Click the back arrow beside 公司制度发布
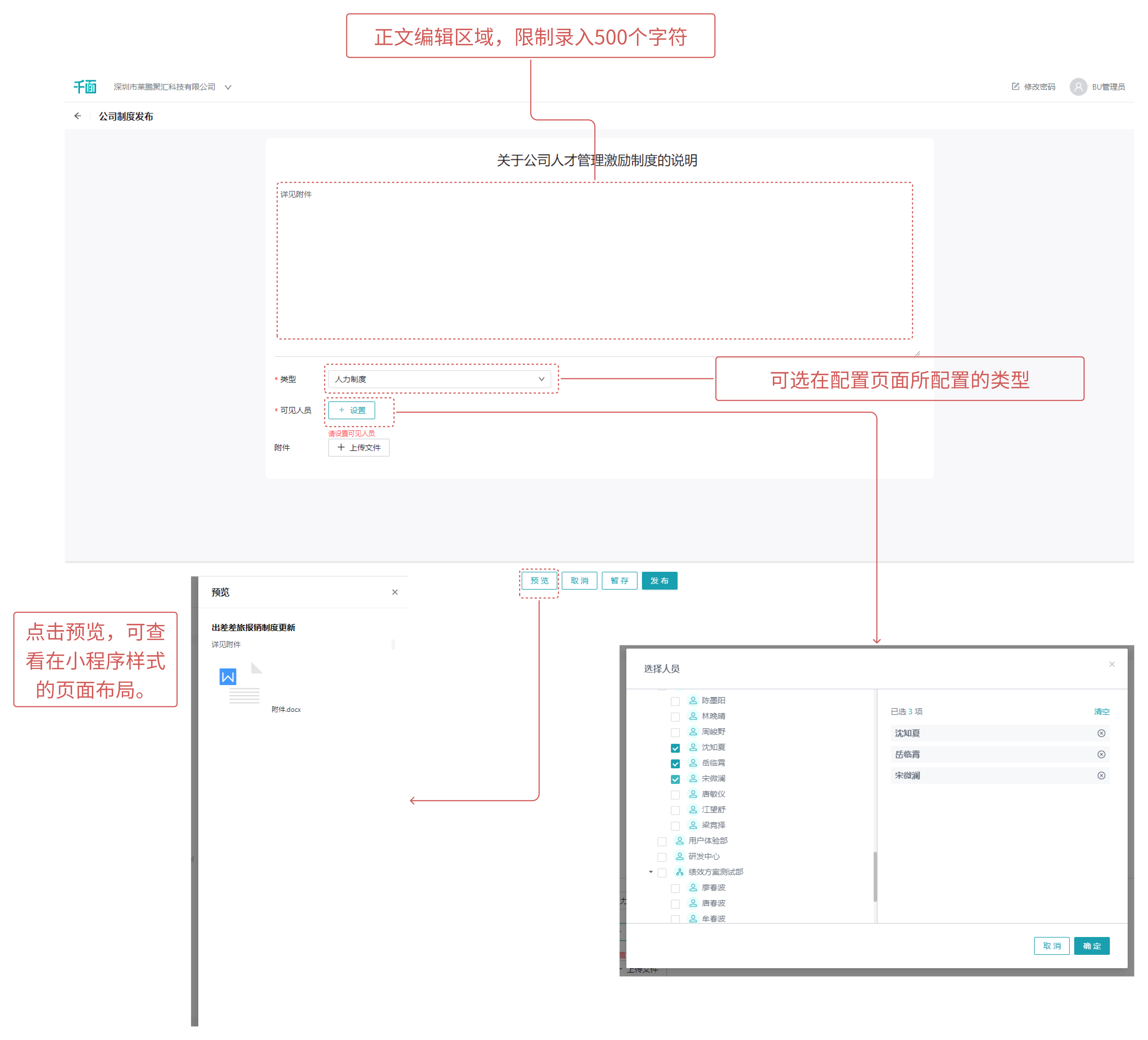Screen dimensions: 1148x1040 [78, 116]
